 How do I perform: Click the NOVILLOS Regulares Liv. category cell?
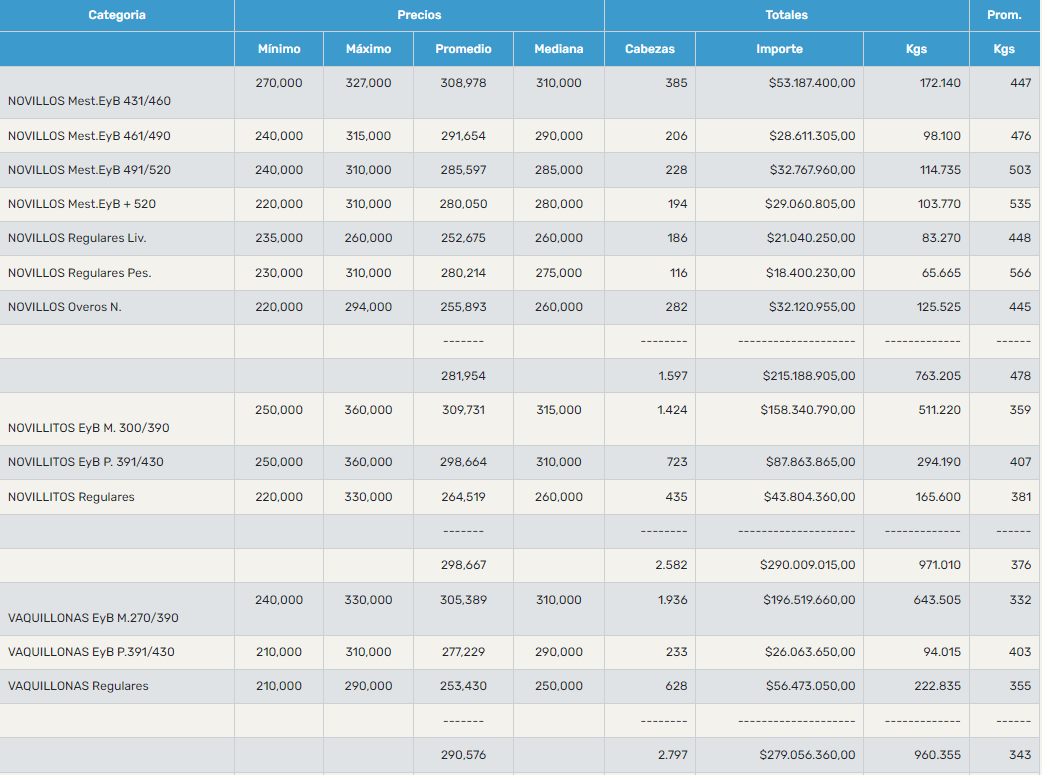tap(77, 239)
